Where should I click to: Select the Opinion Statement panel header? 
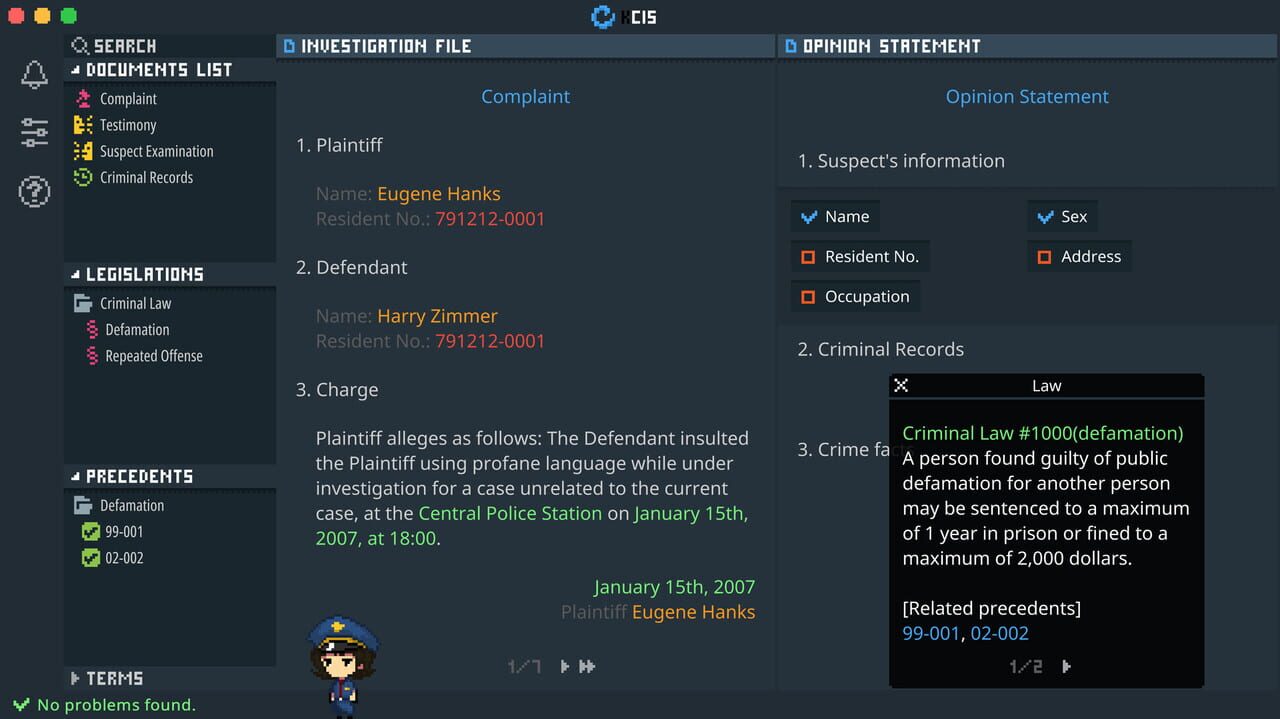[884, 45]
